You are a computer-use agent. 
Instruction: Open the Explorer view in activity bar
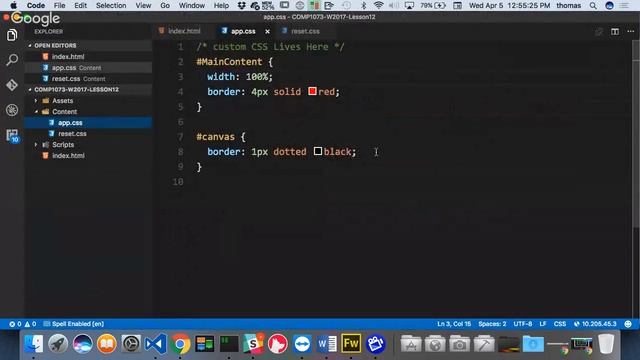click(12, 35)
